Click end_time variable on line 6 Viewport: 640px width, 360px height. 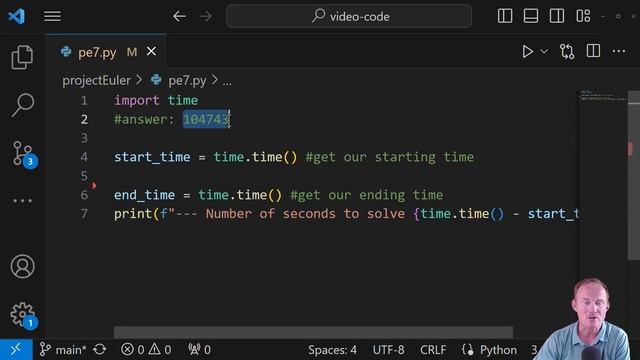tap(144, 195)
